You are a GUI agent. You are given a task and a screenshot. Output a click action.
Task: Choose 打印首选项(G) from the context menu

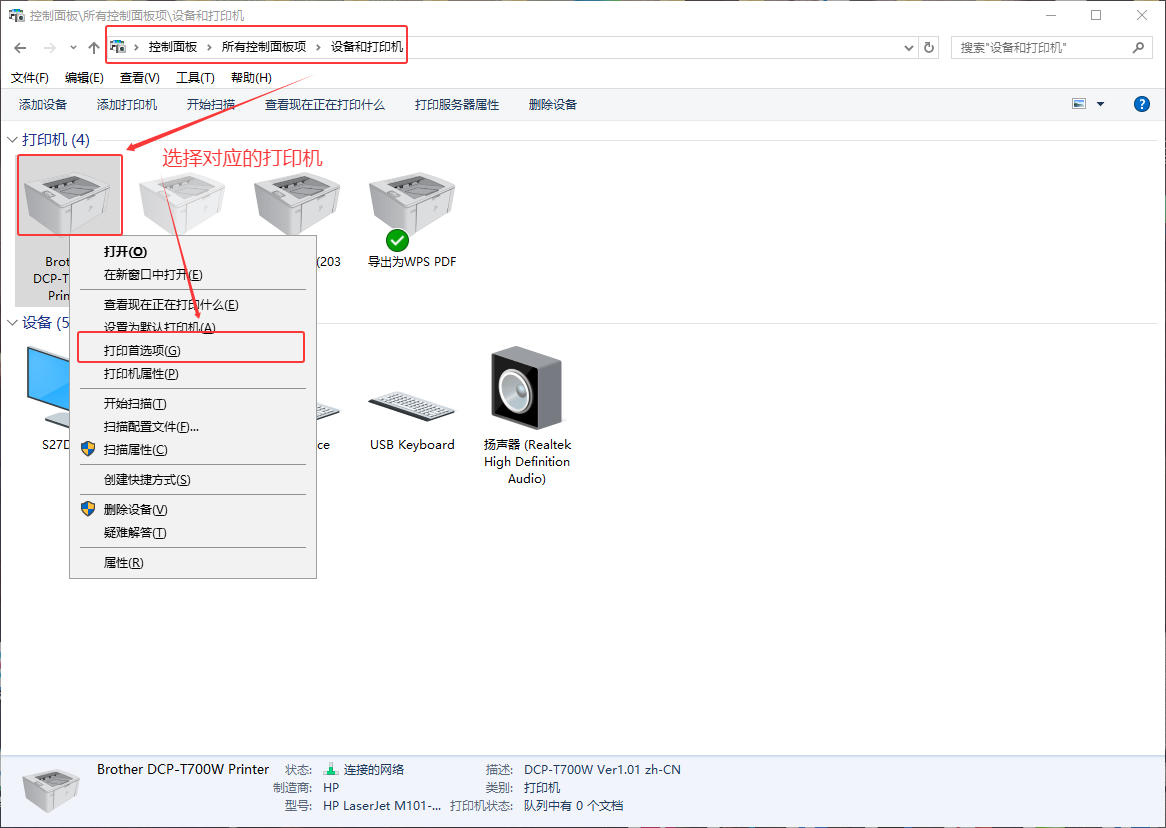coord(142,351)
